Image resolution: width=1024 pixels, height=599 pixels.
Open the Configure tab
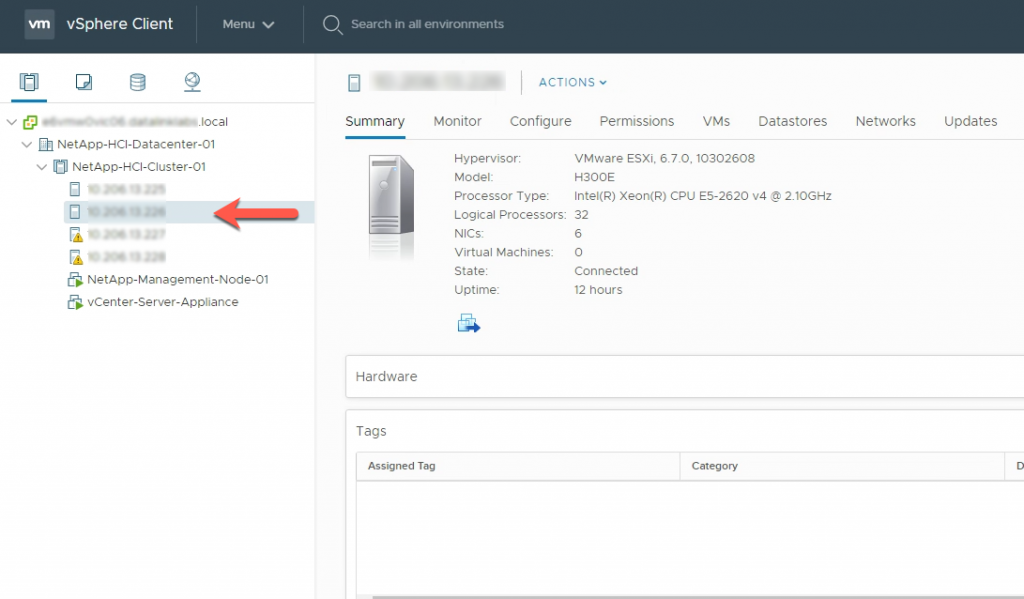click(x=540, y=121)
